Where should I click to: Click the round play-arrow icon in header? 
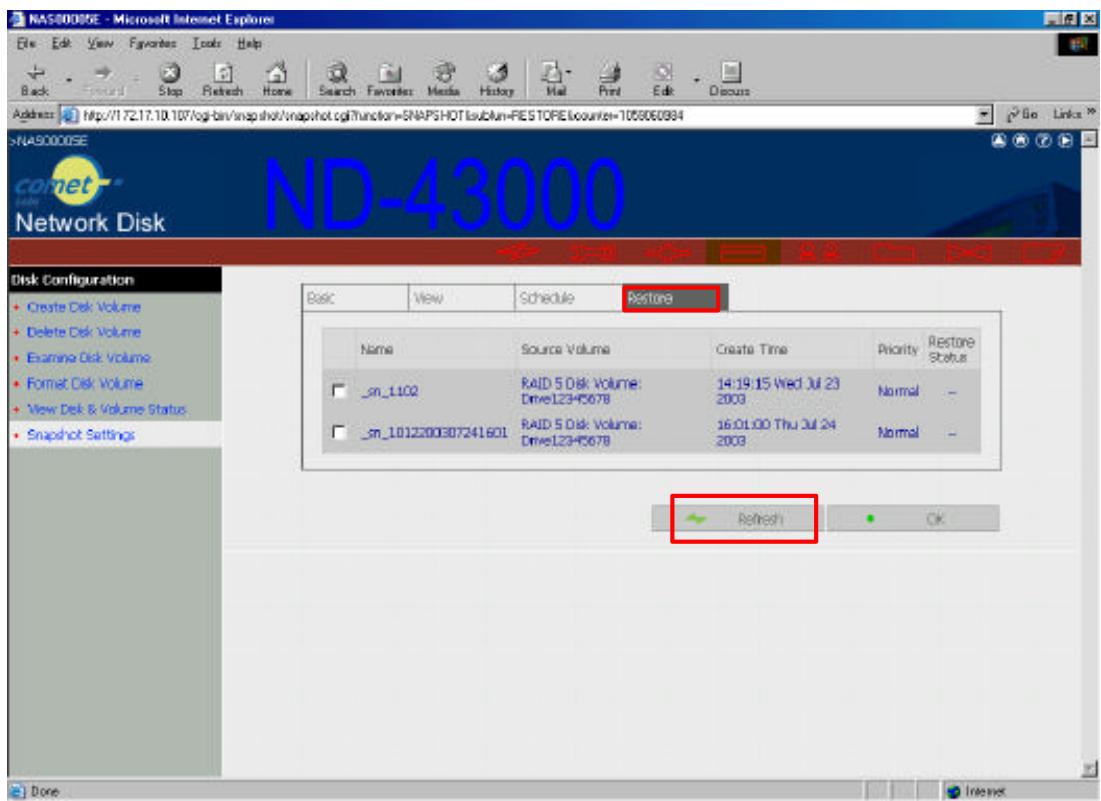point(1065,140)
